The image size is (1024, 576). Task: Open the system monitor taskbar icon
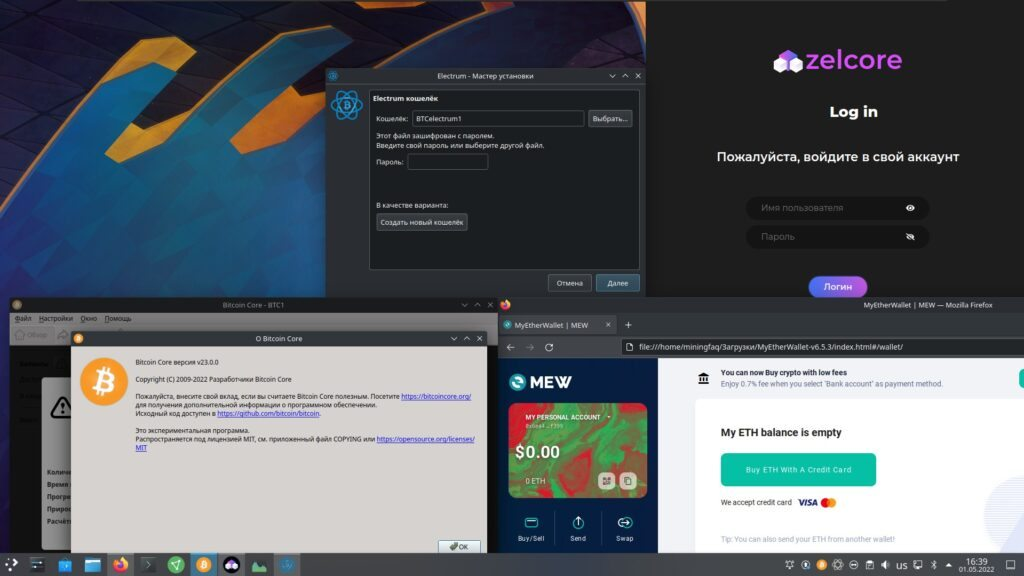pos(259,566)
